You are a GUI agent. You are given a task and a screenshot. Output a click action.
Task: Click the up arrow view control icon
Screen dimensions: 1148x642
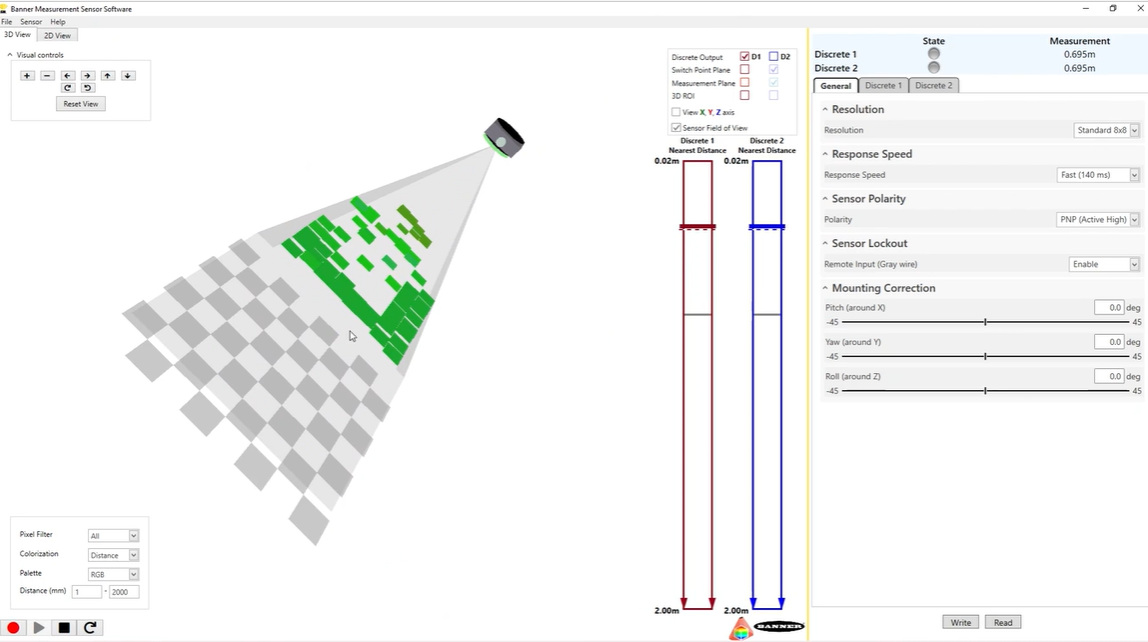tap(107, 75)
